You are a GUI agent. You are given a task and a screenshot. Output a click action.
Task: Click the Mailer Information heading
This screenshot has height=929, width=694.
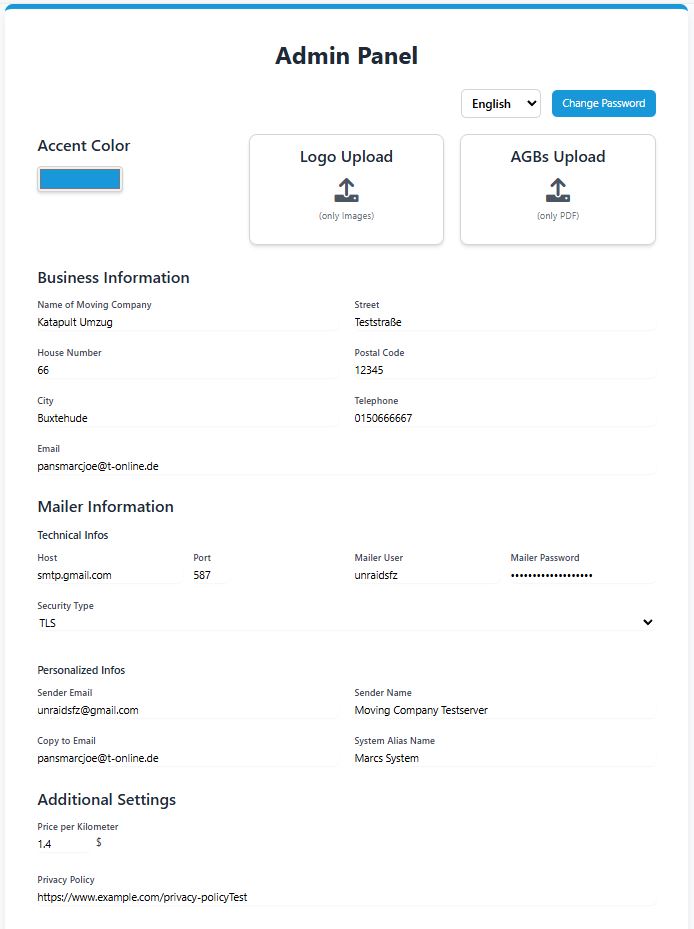[105, 507]
